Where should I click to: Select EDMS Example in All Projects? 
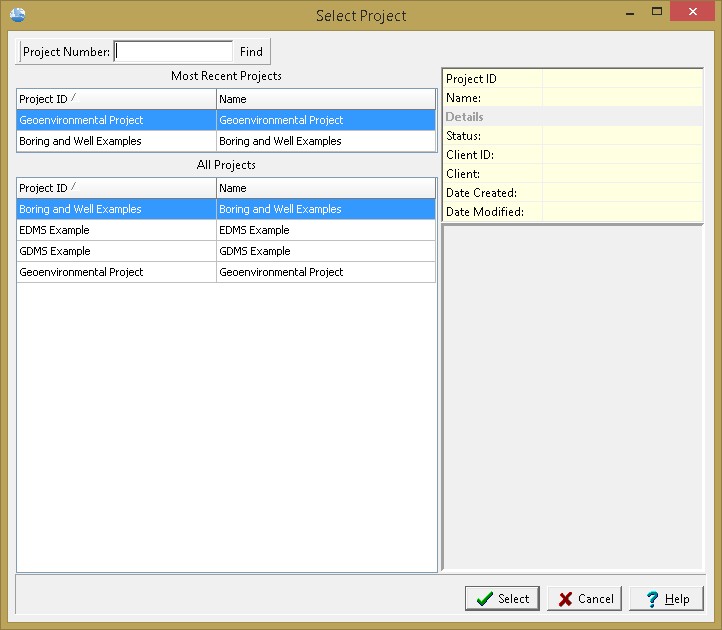[116, 230]
